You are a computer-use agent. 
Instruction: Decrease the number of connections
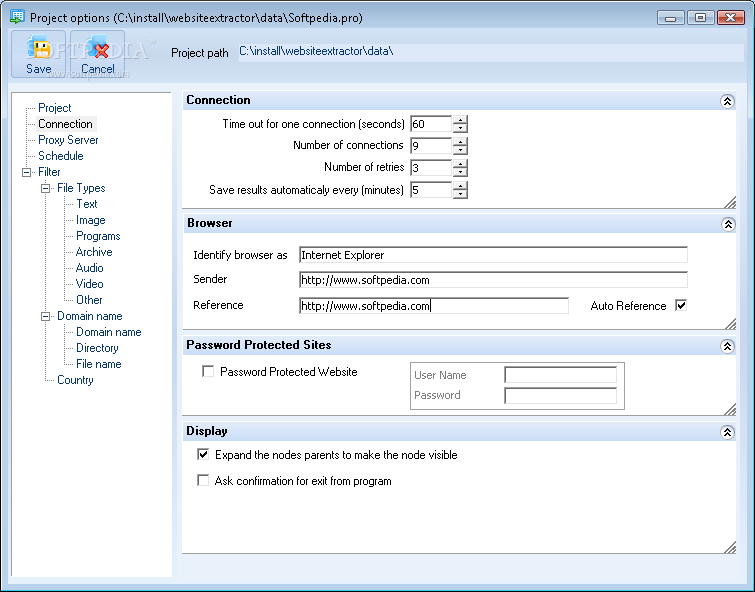pyautogui.click(x=460, y=150)
